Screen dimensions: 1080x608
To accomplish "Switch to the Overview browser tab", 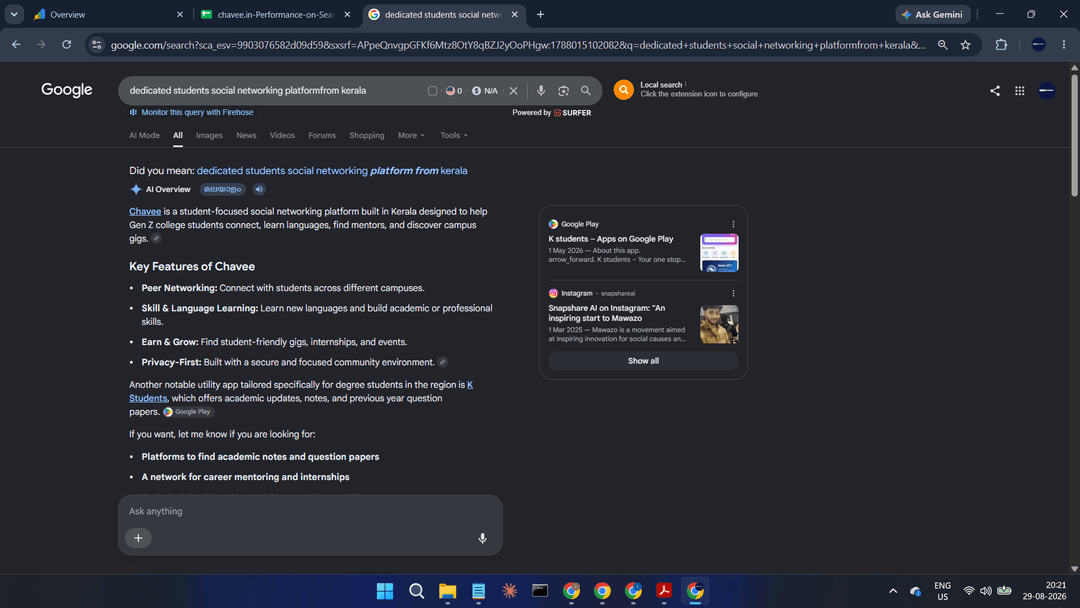I will pyautogui.click(x=108, y=14).
